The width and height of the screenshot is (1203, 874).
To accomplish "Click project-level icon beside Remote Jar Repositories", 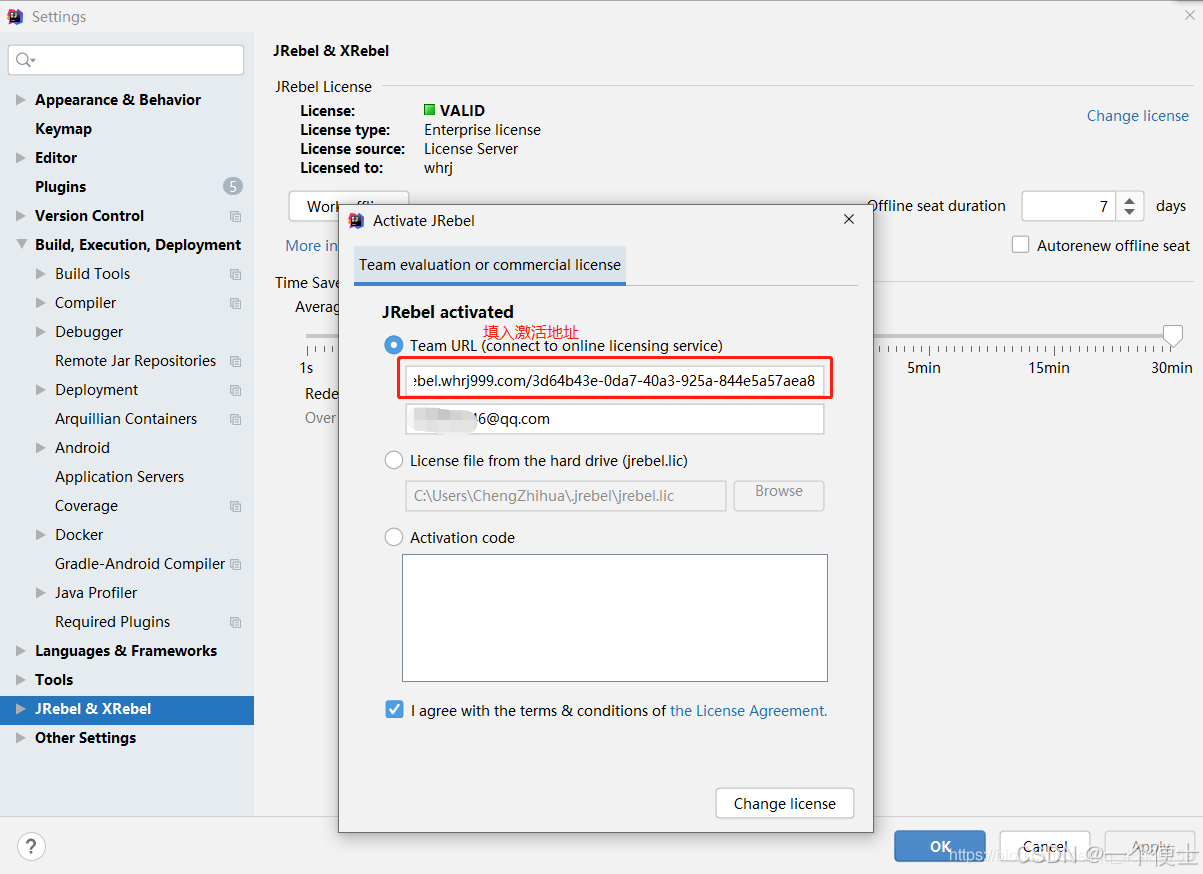I will coord(235,361).
